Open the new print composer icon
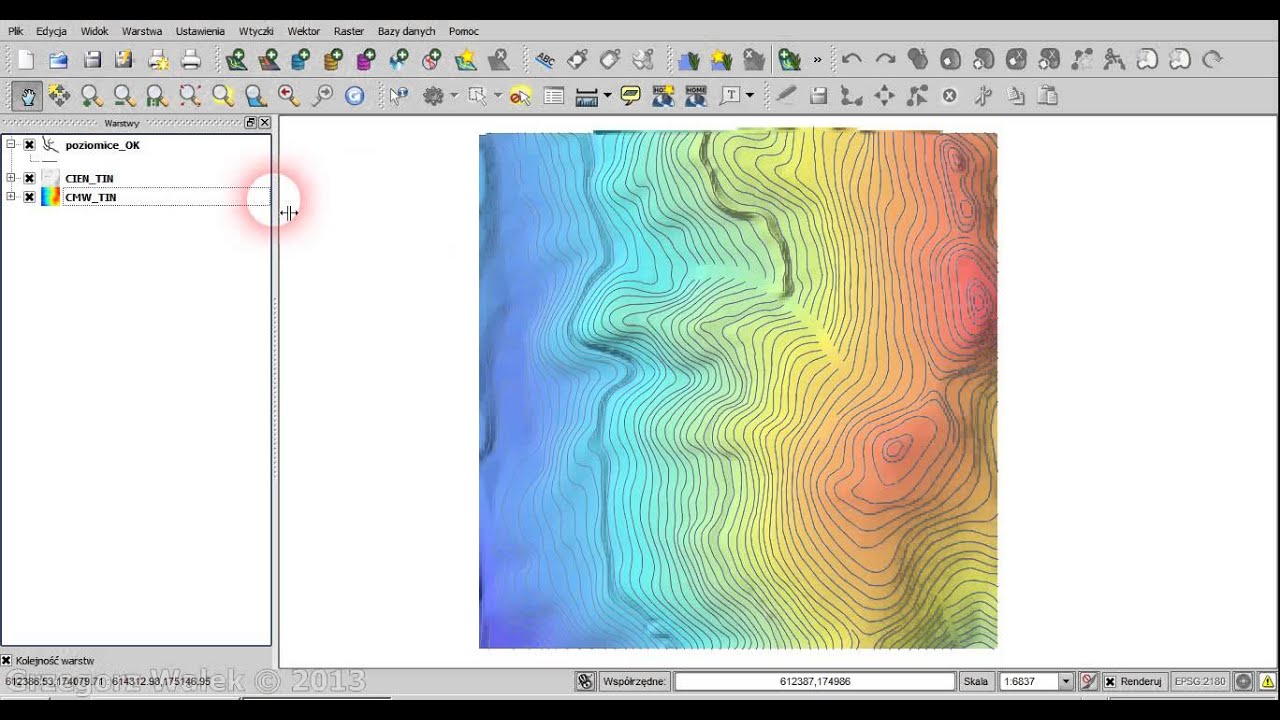1280x720 pixels. pyautogui.click(x=158, y=60)
